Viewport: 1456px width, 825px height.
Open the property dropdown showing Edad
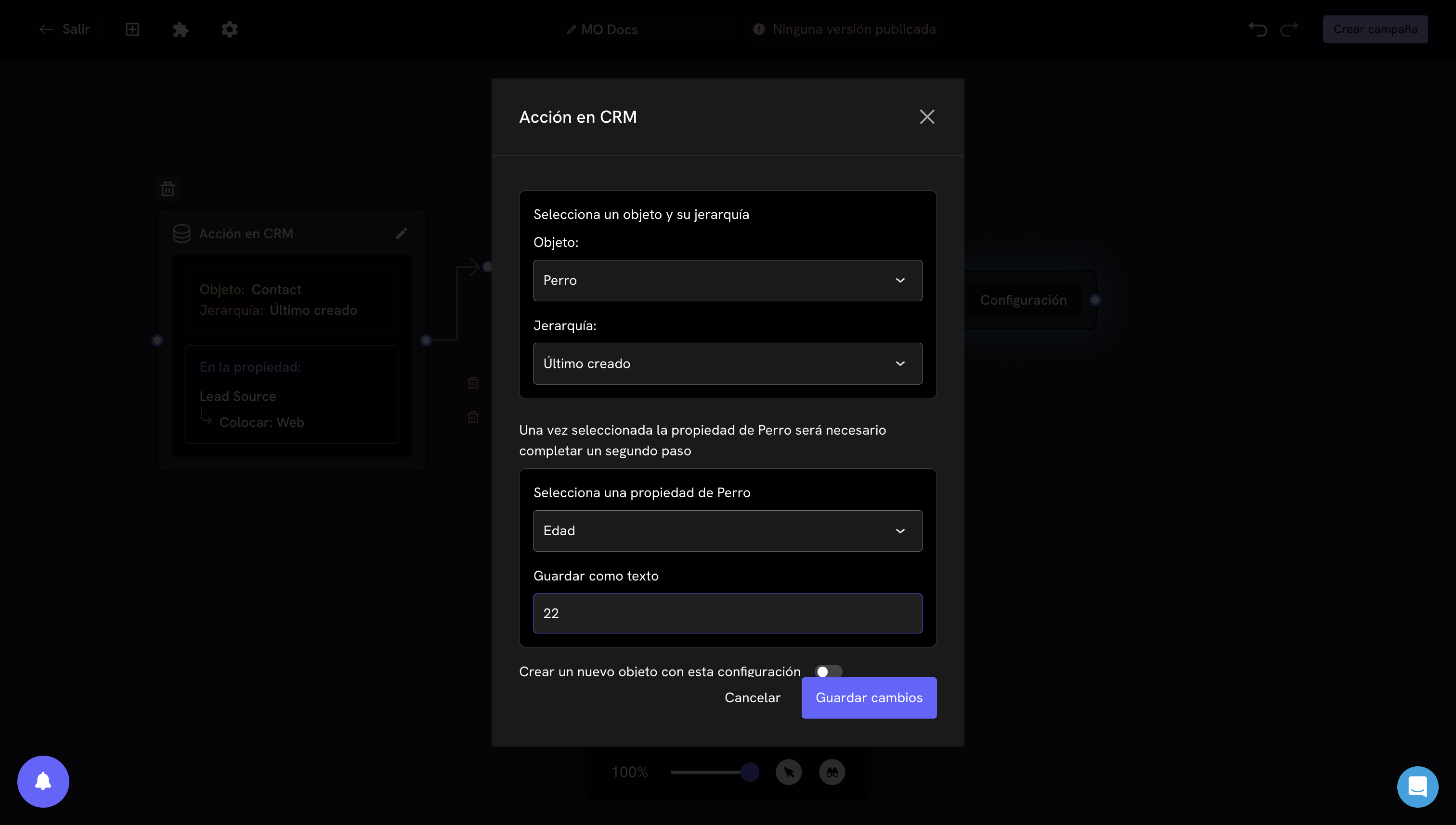point(728,531)
